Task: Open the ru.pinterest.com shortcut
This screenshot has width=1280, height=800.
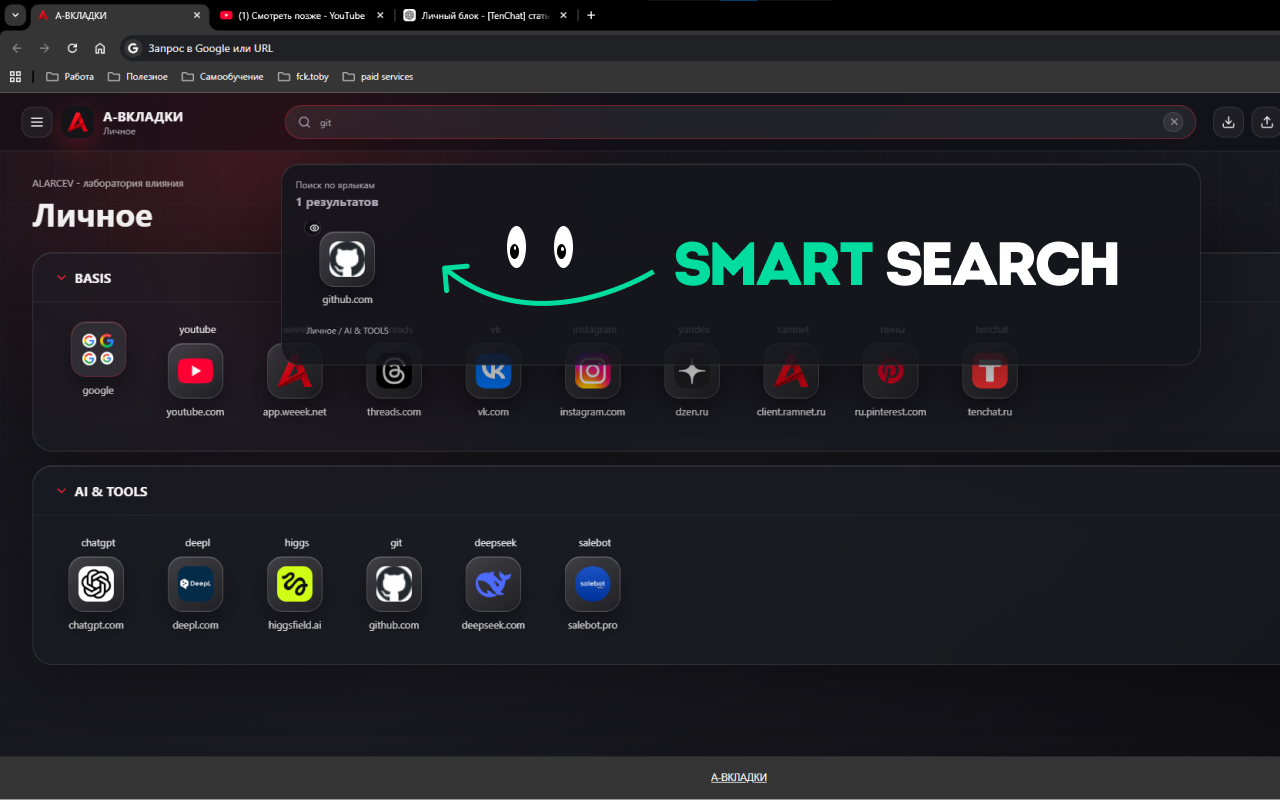Action: (890, 371)
